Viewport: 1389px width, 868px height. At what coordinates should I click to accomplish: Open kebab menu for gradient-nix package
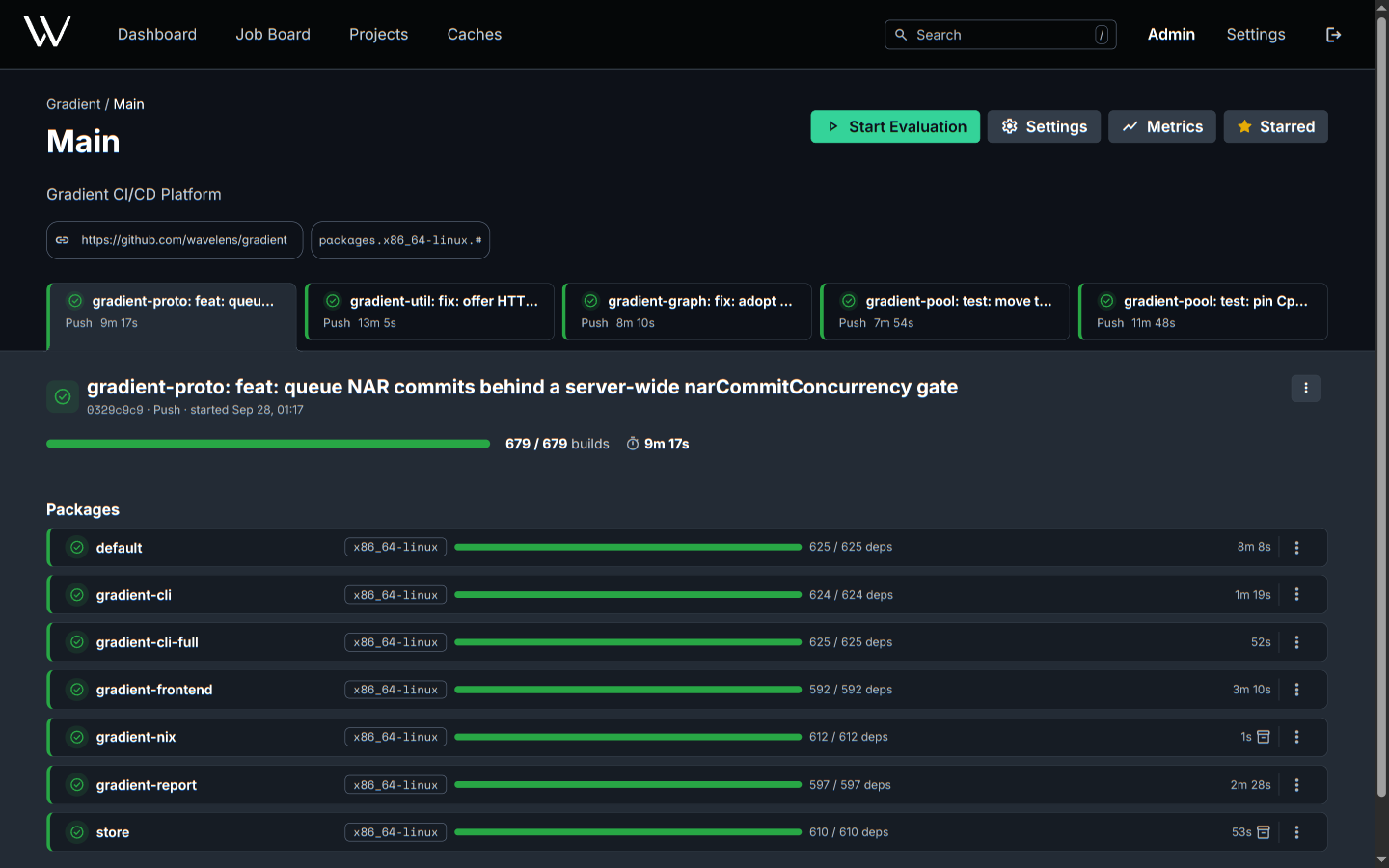1296,737
